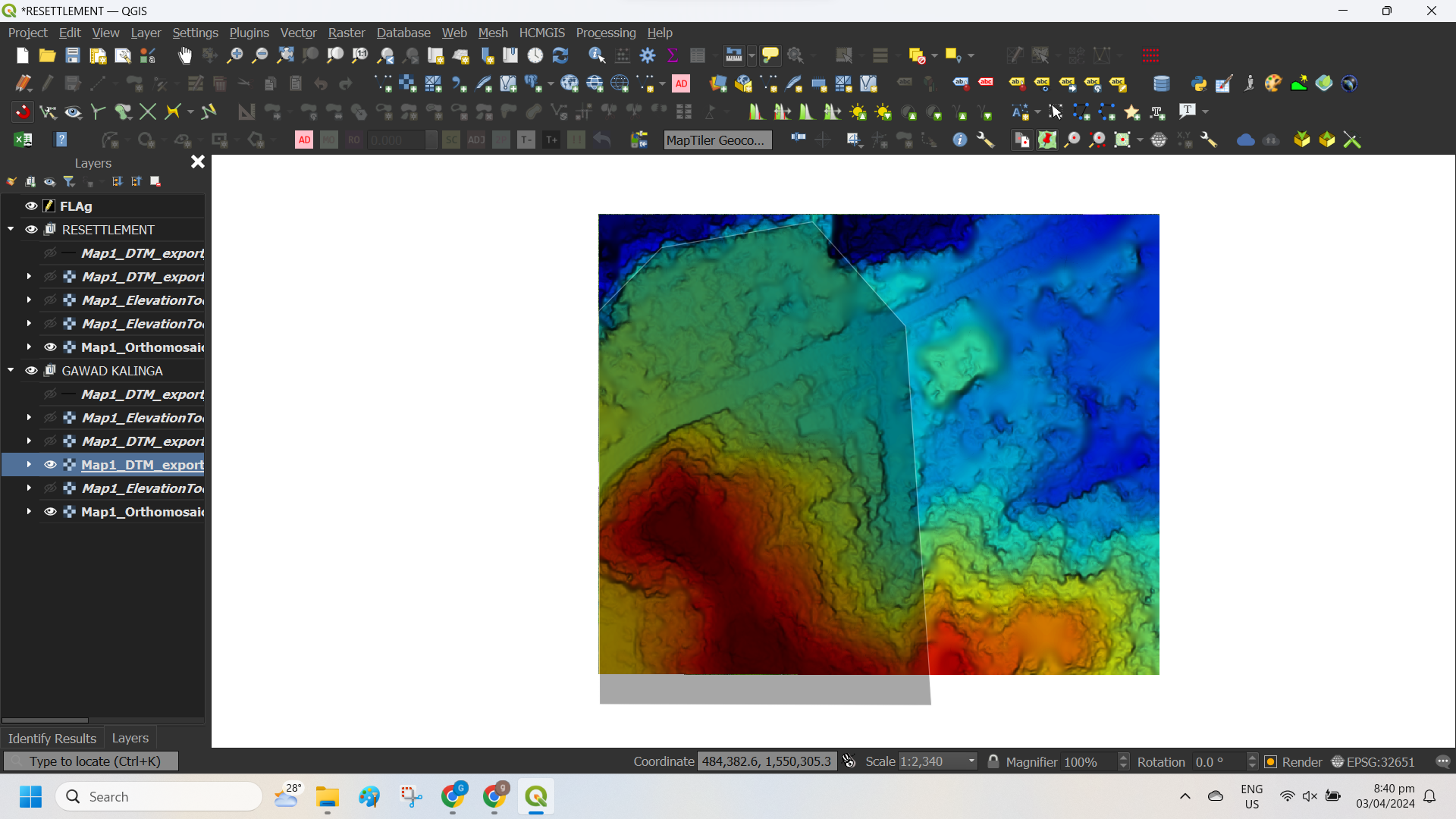Select the Pan Map hand tool
This screenshot has width=1456, height=819.
point(185,55)
